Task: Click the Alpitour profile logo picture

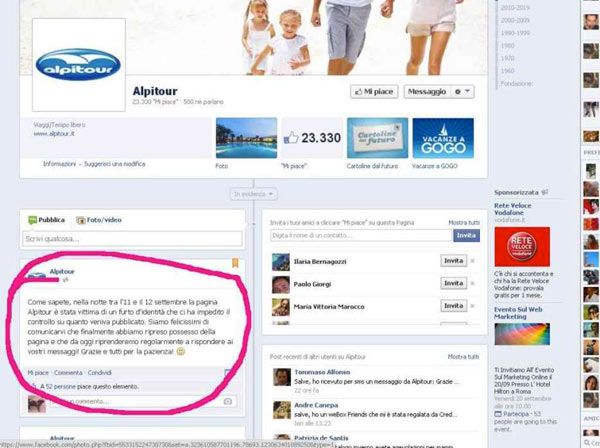Action: (x=78, y=64)
